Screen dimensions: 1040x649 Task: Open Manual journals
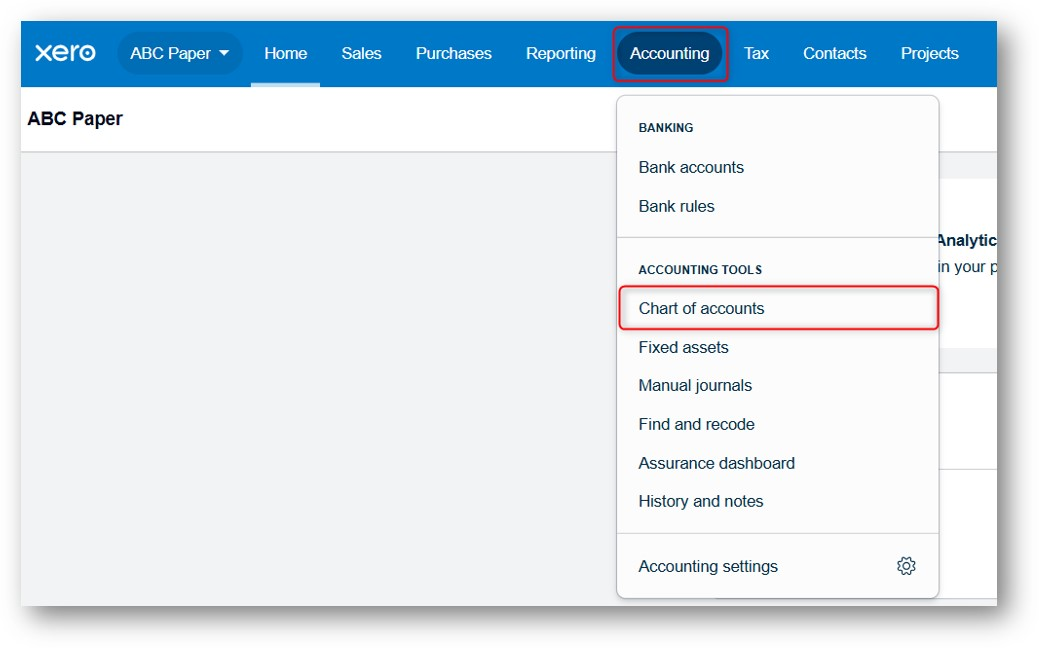[x=777, y=386]
